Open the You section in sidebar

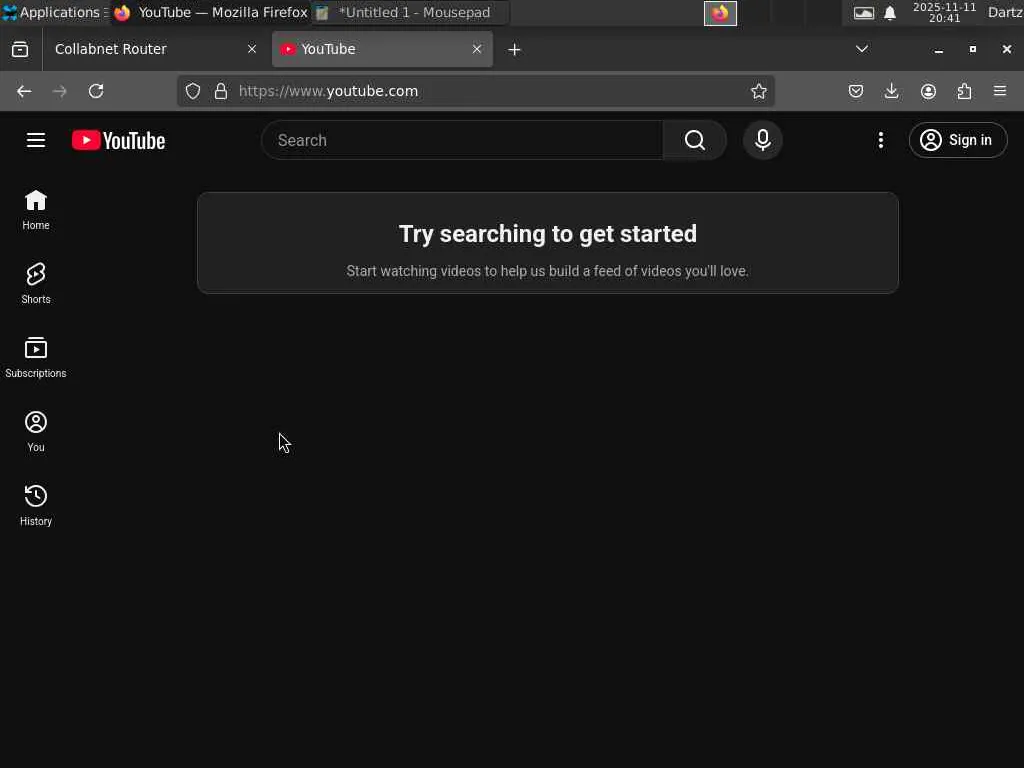(36, 431)
